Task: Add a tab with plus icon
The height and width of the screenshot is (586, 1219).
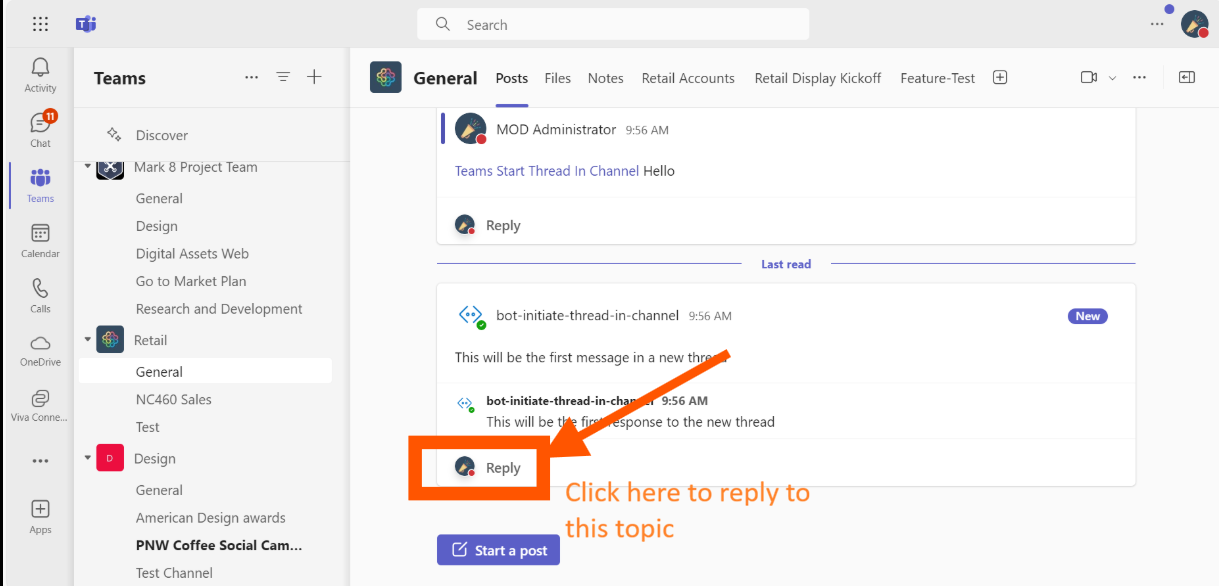Action: pyautogui.click(x=1000, y=77)
